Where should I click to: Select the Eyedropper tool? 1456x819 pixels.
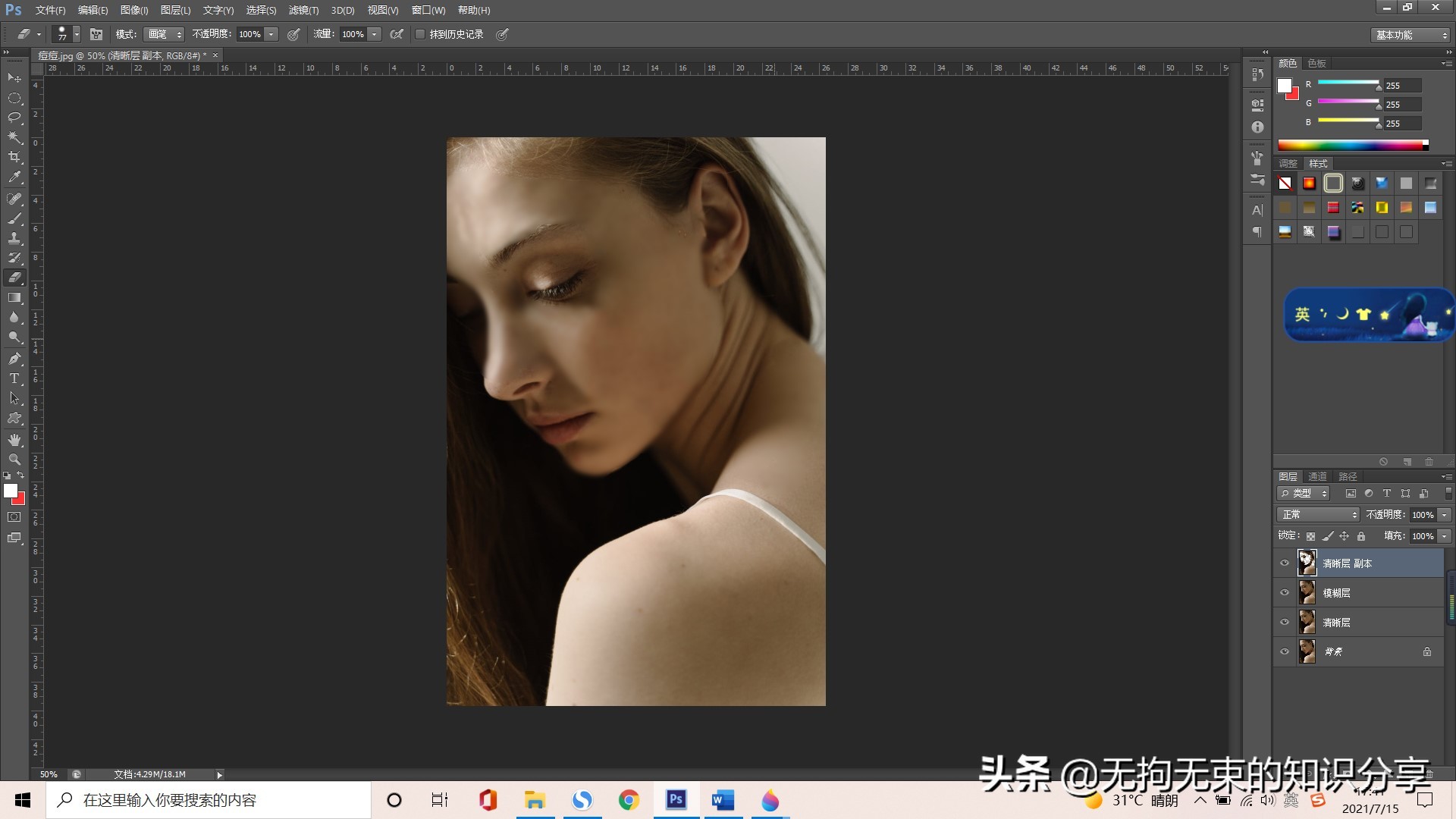14,177
